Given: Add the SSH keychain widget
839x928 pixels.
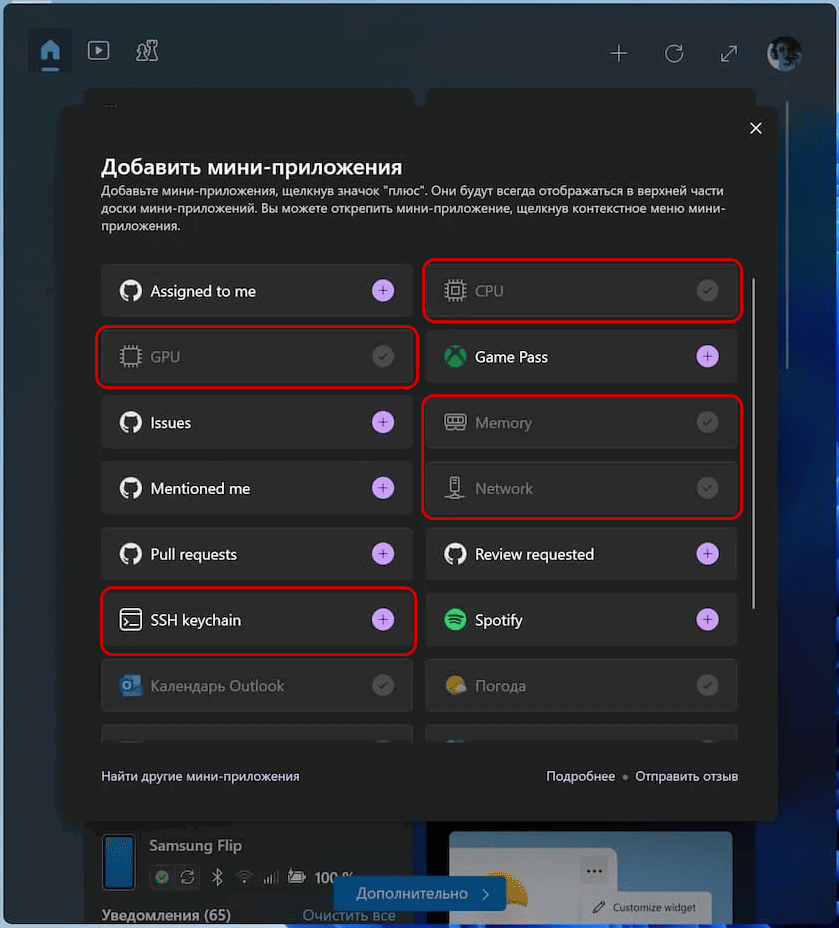Looking at the screenshot, I should click(x=383, y=620).
